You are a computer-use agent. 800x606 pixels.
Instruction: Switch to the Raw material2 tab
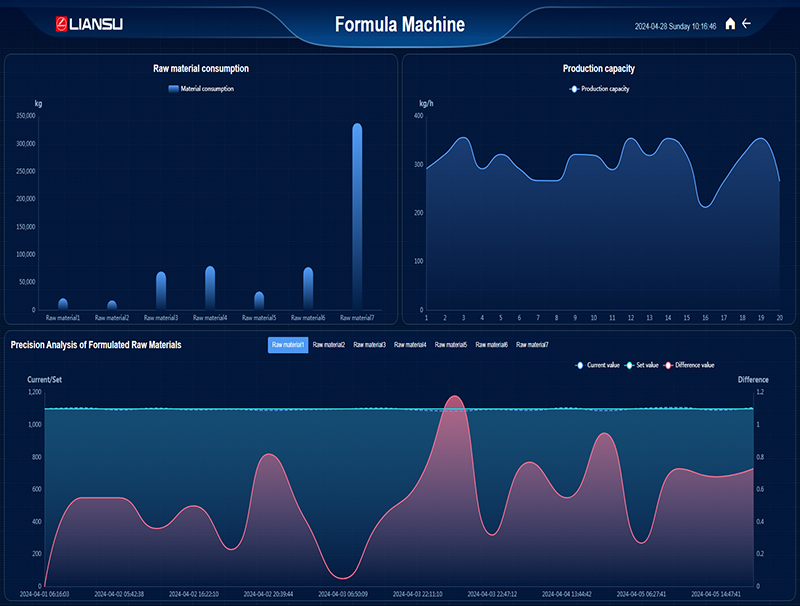tap(329, 345)
